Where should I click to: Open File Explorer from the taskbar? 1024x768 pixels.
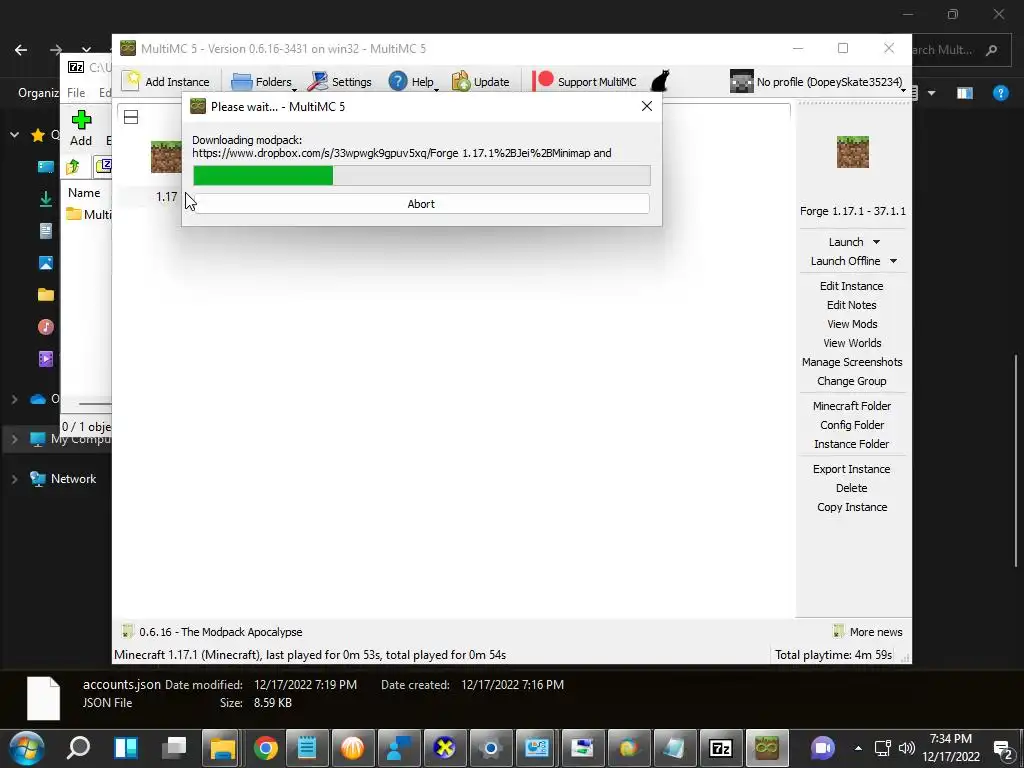point(222,748)
